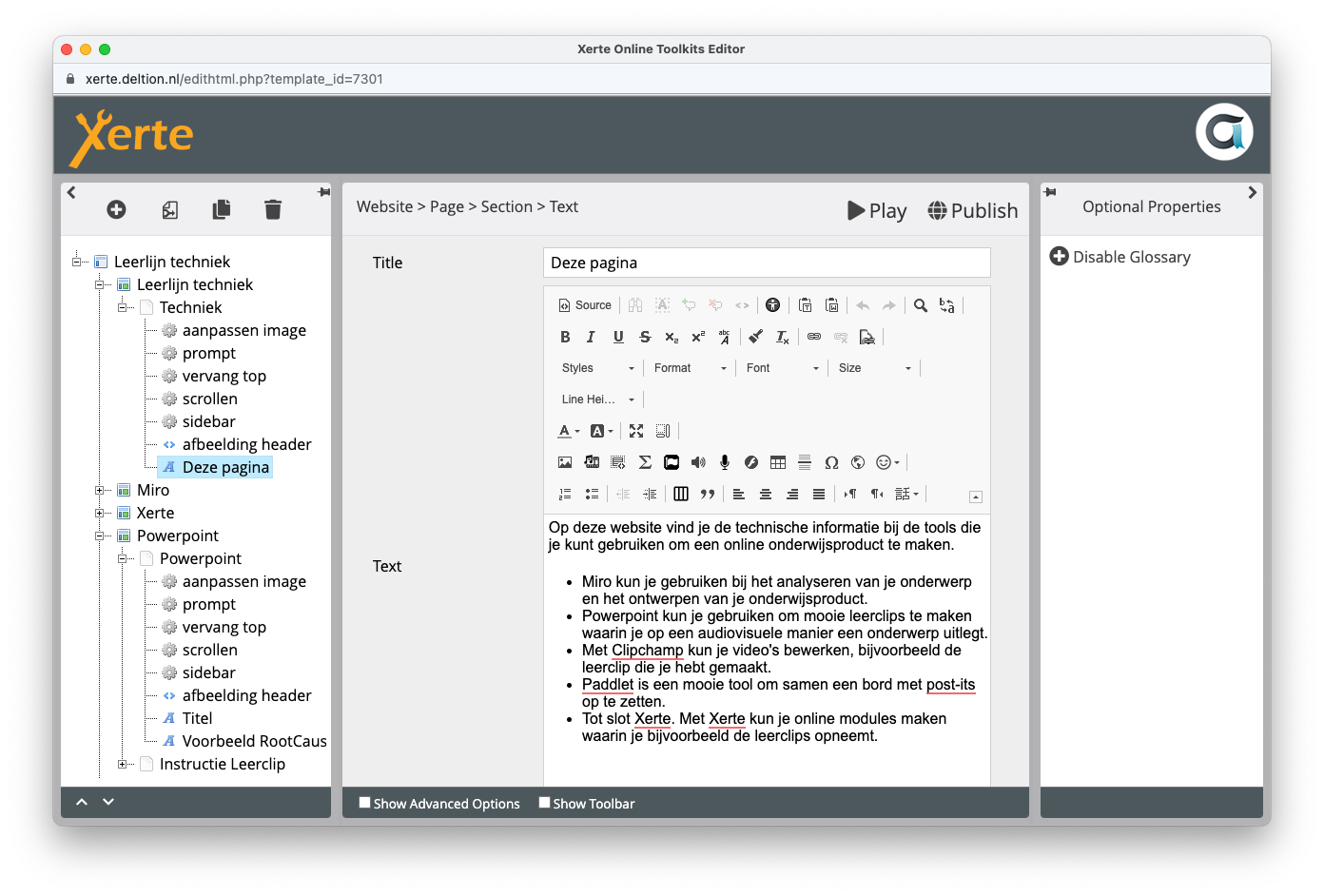The width and height of the screenshot is (1324, 896).
Task: Apply subscript formatting
Action: [x=672, y=337]
